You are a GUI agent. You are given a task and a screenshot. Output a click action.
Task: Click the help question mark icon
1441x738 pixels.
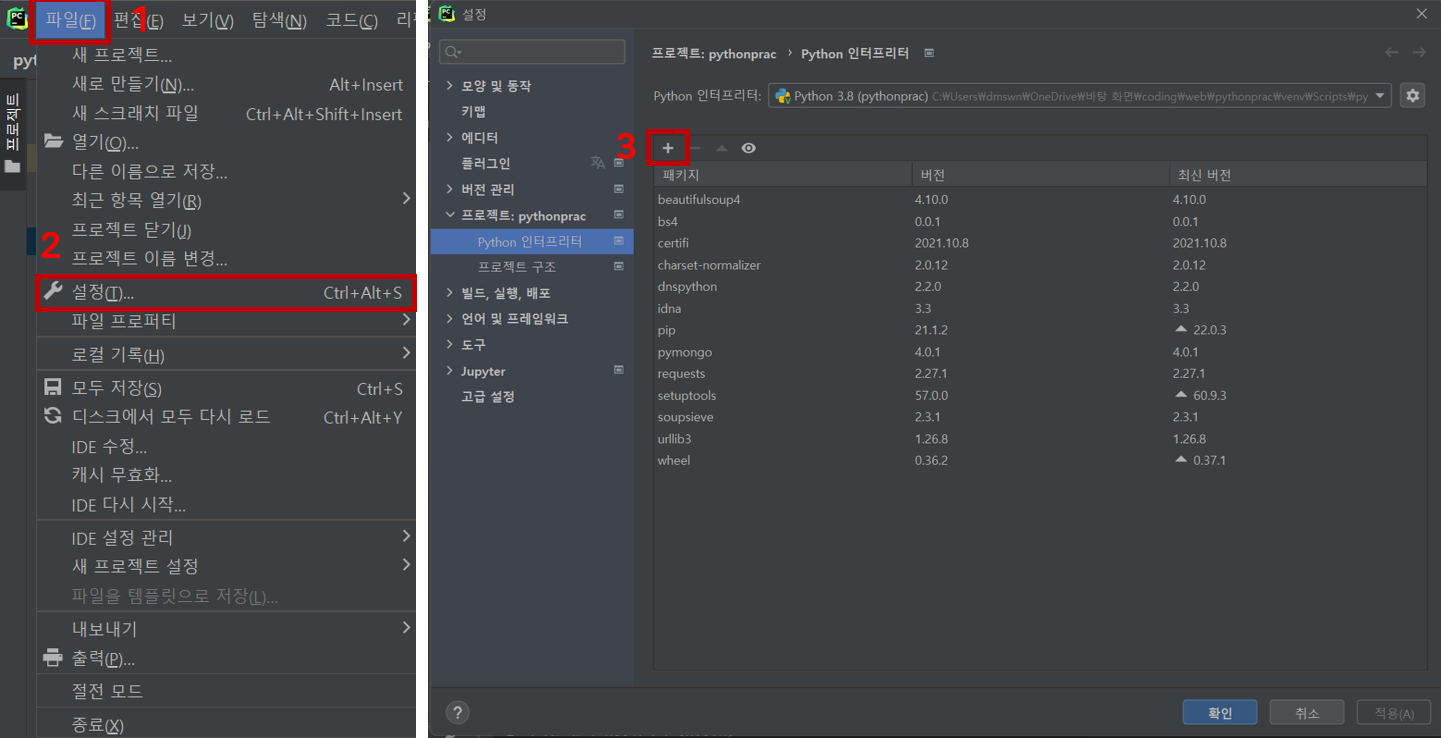(457, 713)
